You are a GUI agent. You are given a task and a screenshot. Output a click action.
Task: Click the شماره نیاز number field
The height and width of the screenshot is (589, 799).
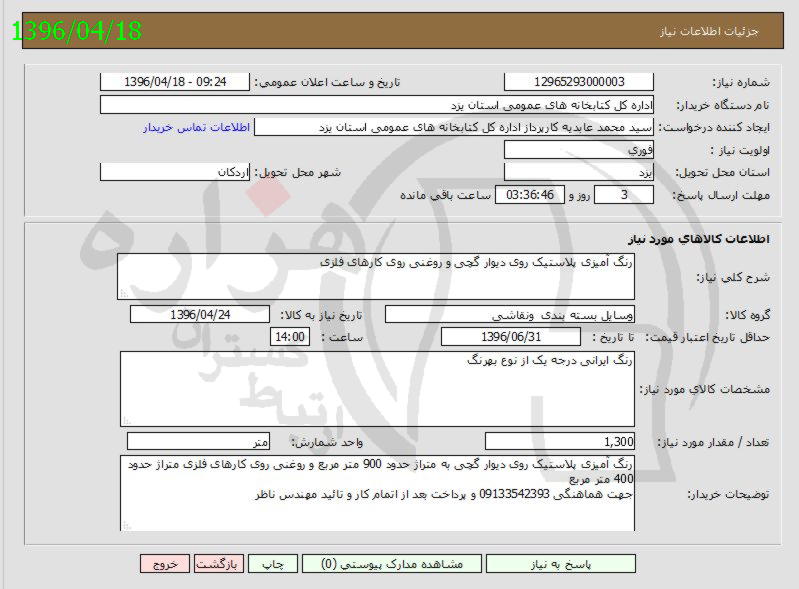[579, 82]
